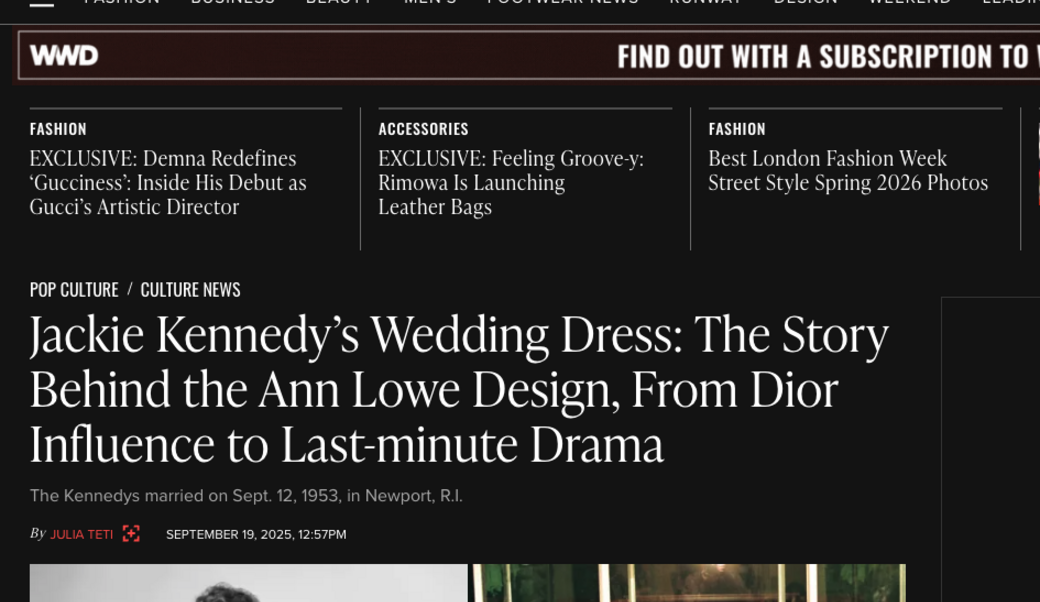This screenshot has width=1040, height=602.
Task: Click the article headline about Jackie Kennedy's dress
Action: (x=460, y=390)
